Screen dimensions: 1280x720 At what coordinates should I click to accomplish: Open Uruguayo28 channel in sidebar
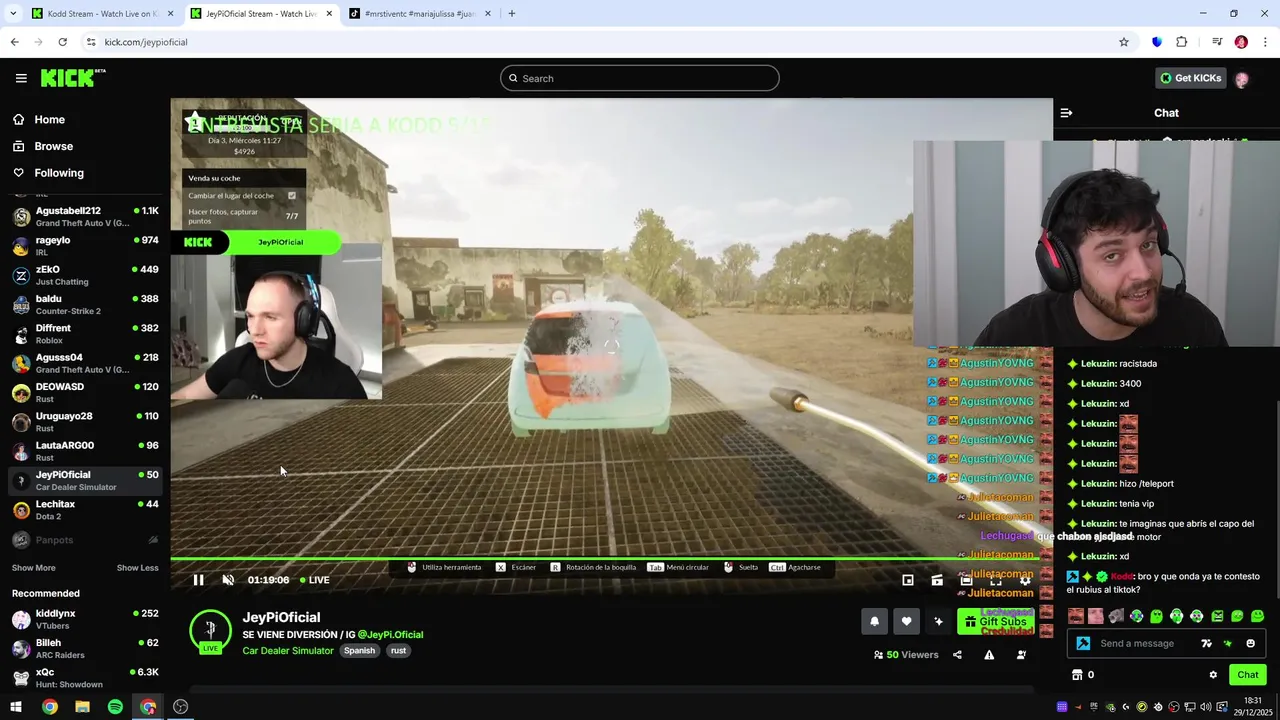85,422
